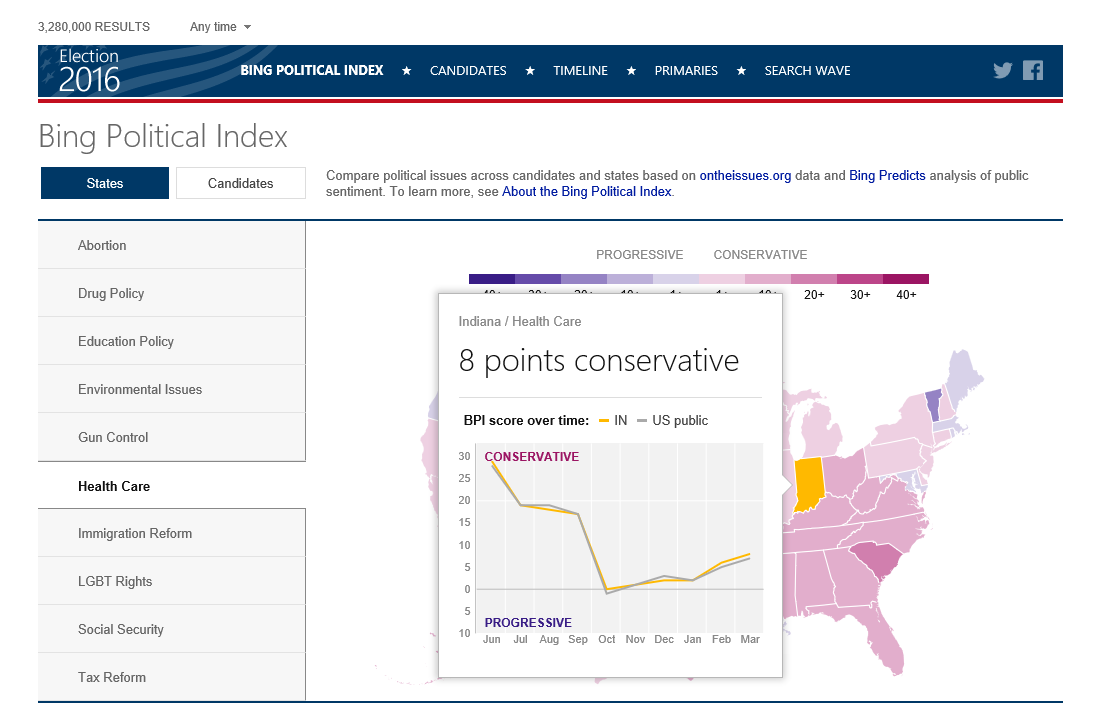Click the Mar label on chart axis

tap(750, 639)
